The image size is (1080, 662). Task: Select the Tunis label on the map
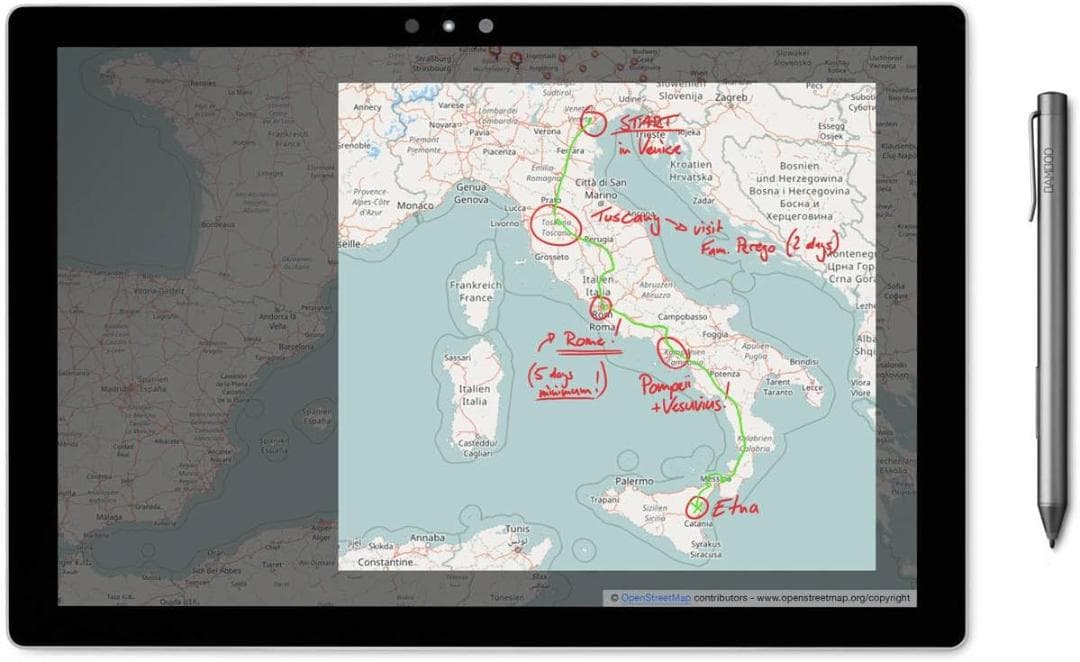click(517, 529)
